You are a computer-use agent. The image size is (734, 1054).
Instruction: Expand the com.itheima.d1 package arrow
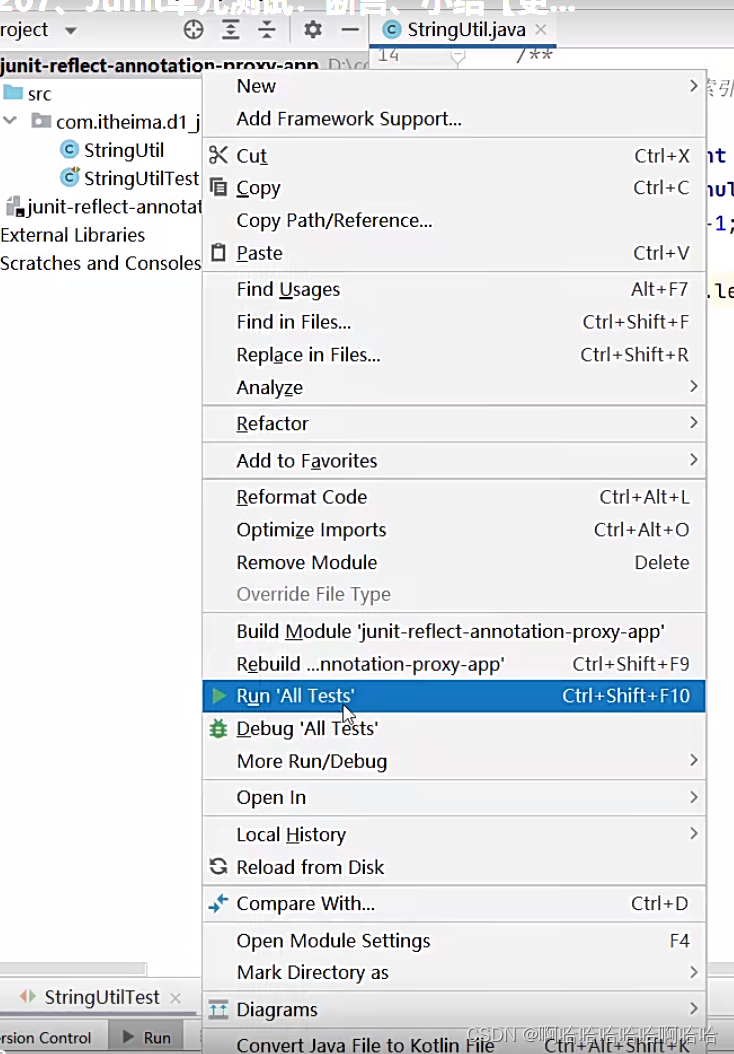(x=9, y=122)
